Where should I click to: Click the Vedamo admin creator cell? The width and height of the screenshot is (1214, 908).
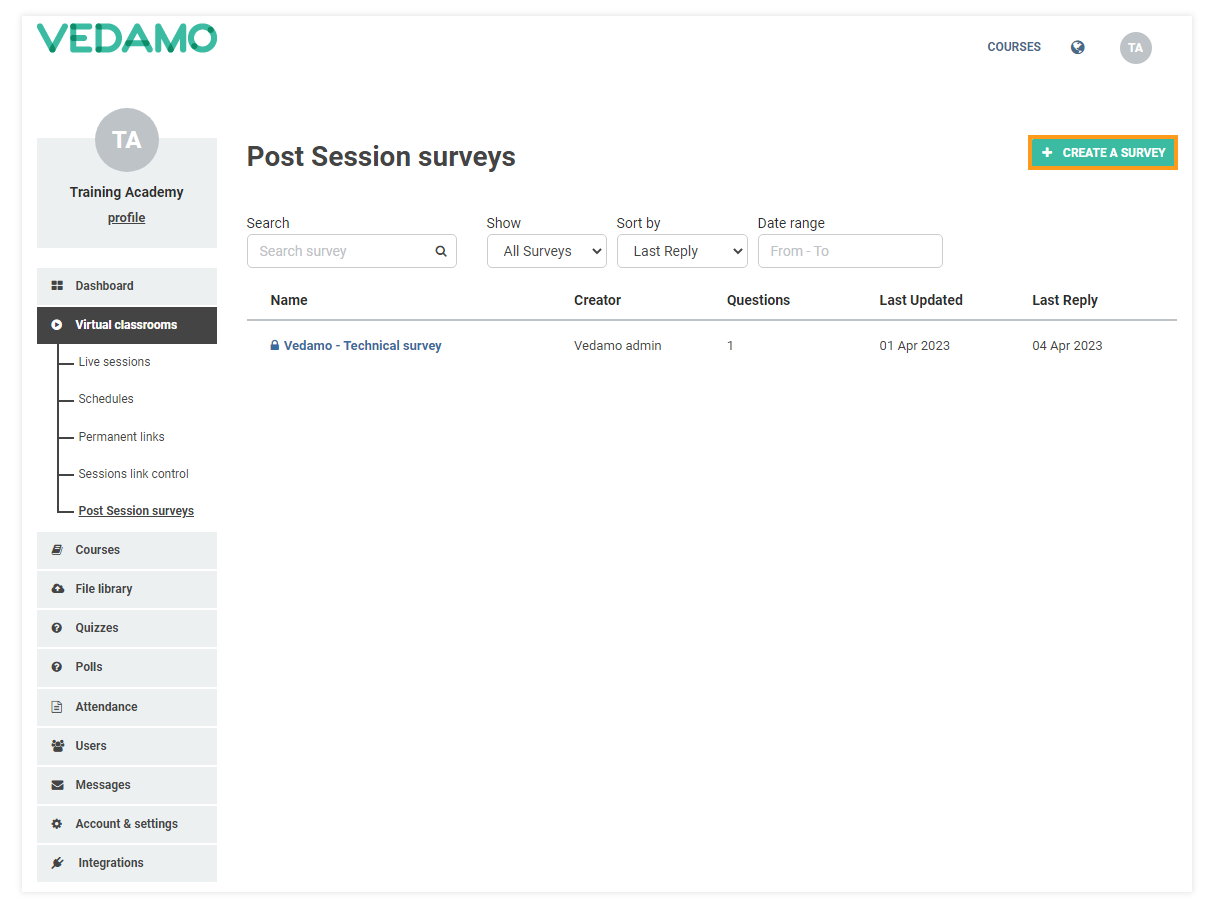(x=618, y=345)
